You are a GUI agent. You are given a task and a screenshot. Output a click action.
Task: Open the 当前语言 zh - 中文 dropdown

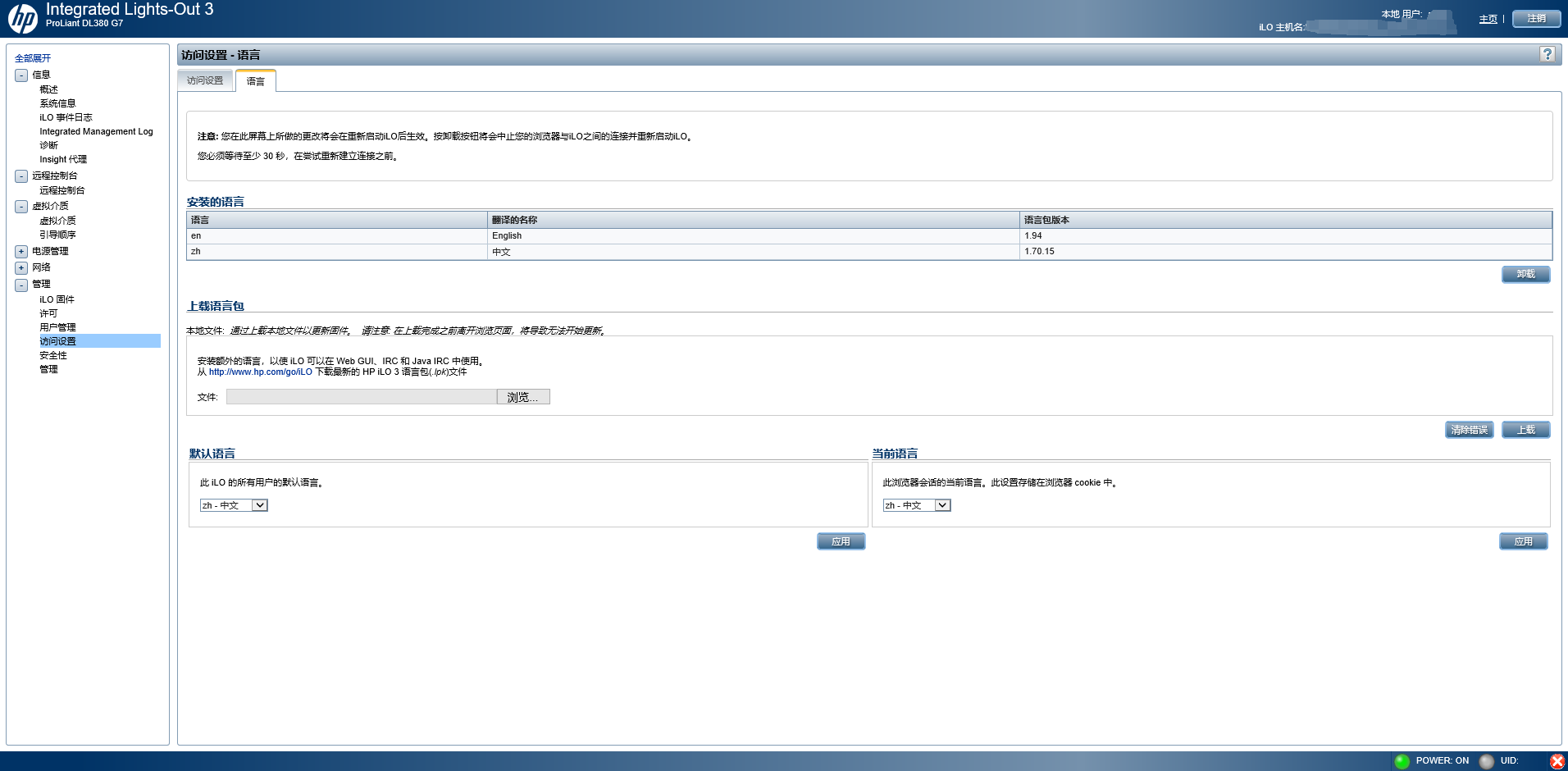click(917, 505)
